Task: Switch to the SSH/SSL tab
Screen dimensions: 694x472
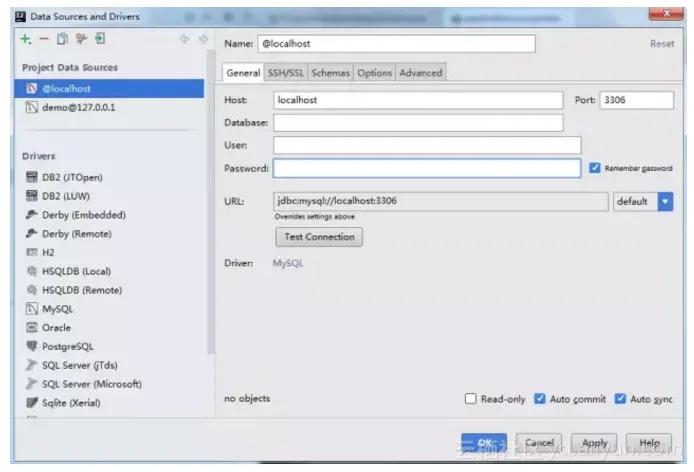Action: coord(285,73)
